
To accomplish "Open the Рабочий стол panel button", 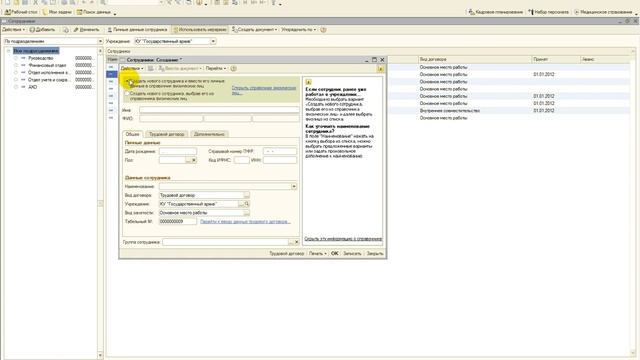I will point(21,12).
